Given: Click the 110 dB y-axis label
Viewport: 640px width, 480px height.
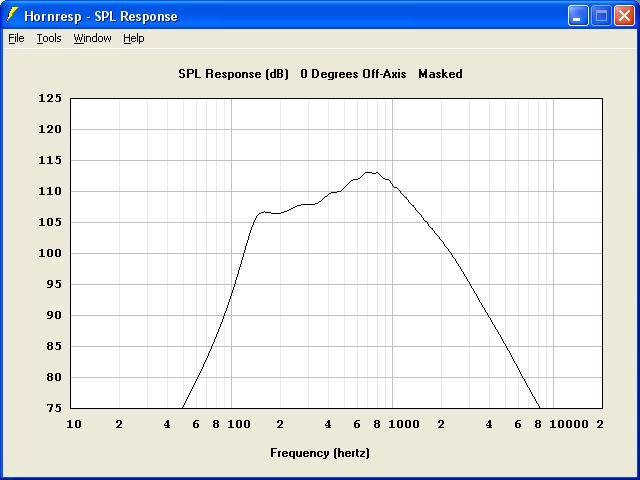Looking at the screenshot, I should pyautogui.click(x=50, y=191).
